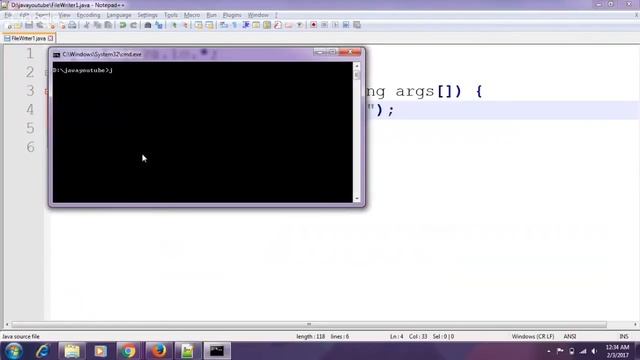This screenshot has height=360, width=640.
Task: Click the Close All toolbar icon
Action: (62, 25)
